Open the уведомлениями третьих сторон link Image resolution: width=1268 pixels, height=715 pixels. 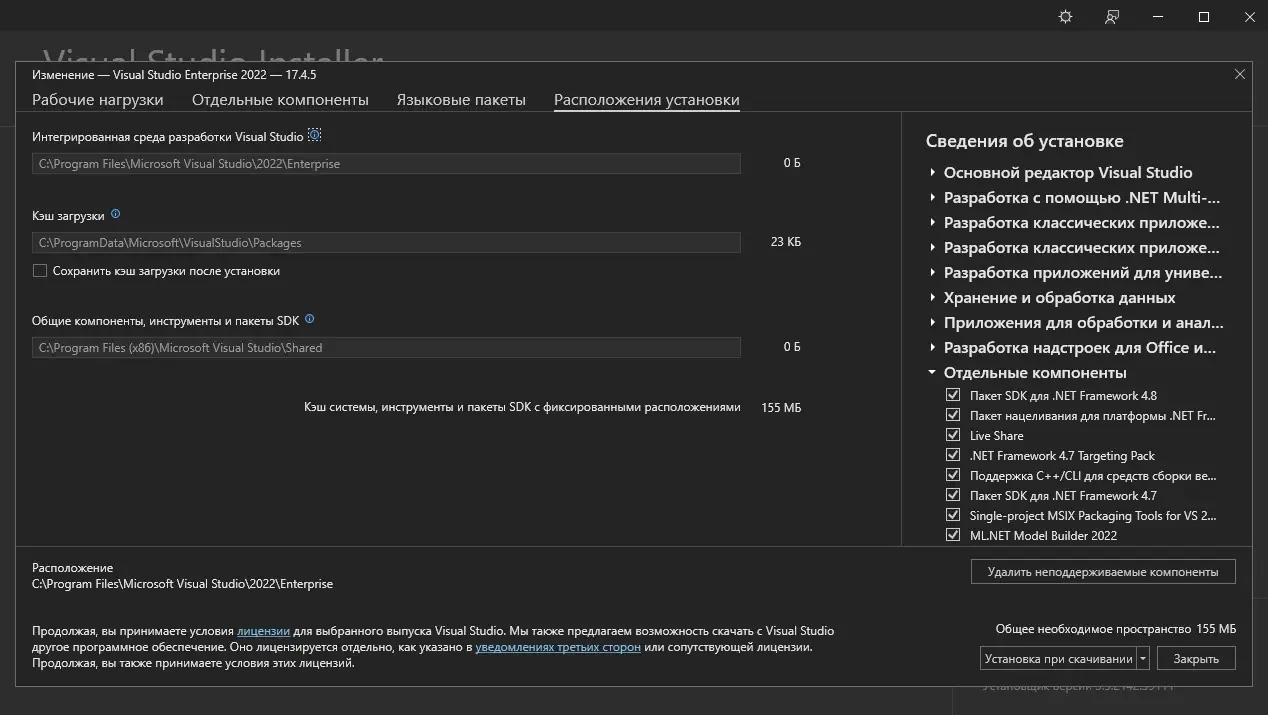pos(559,647)
